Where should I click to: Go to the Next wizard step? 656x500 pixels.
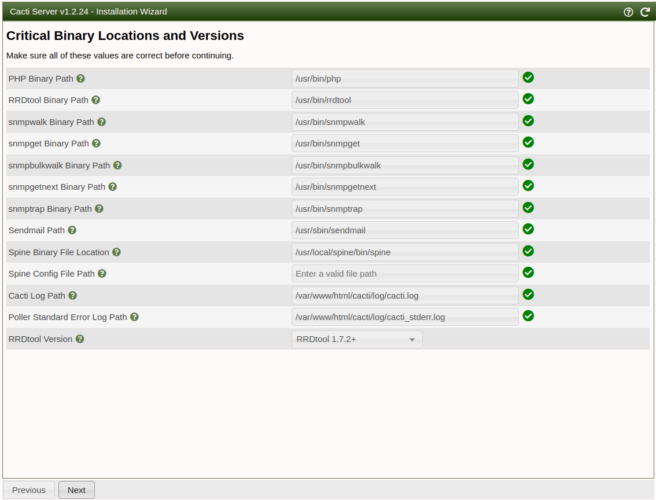[77, 490]
